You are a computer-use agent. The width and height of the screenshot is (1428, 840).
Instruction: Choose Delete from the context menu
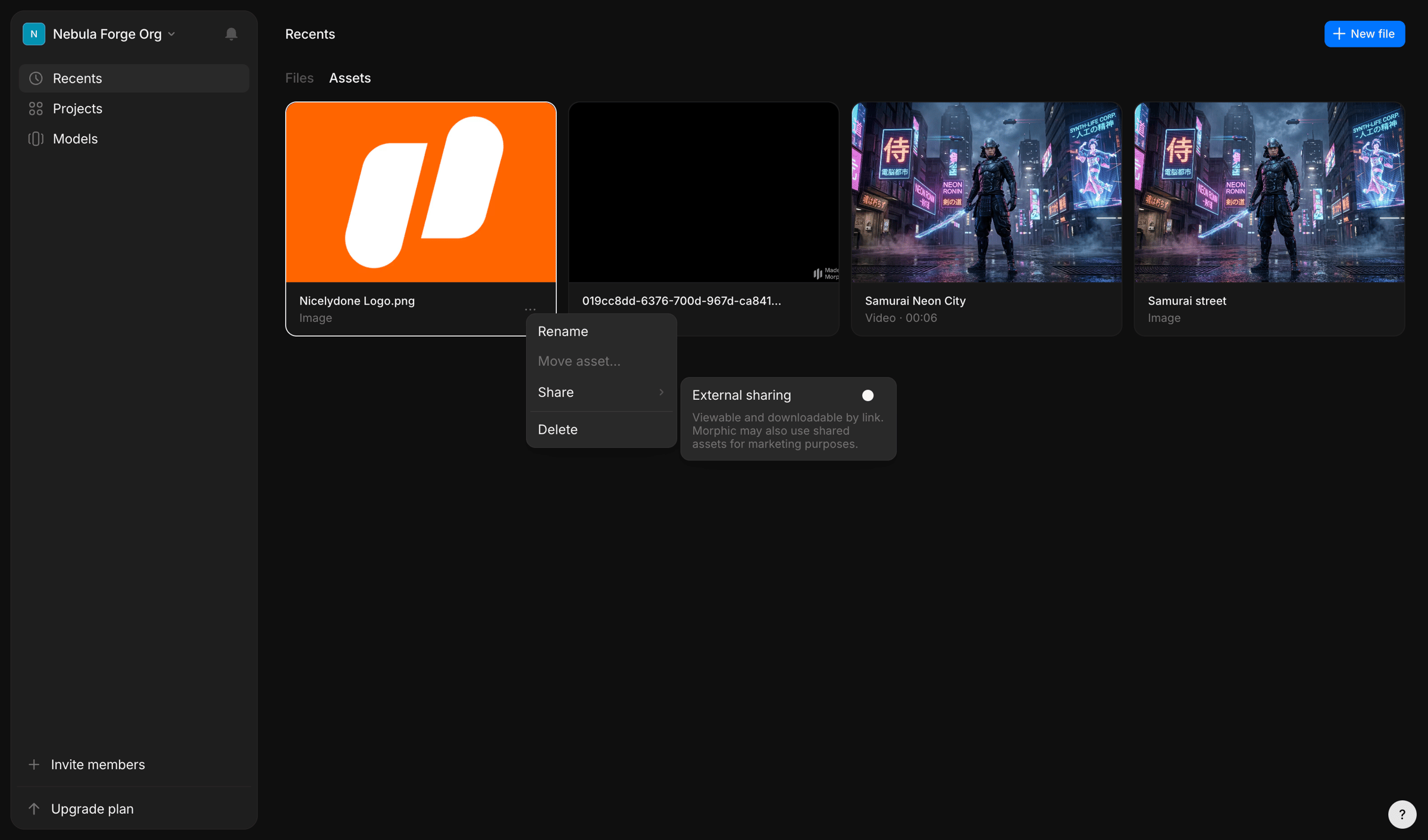(601, 430)
